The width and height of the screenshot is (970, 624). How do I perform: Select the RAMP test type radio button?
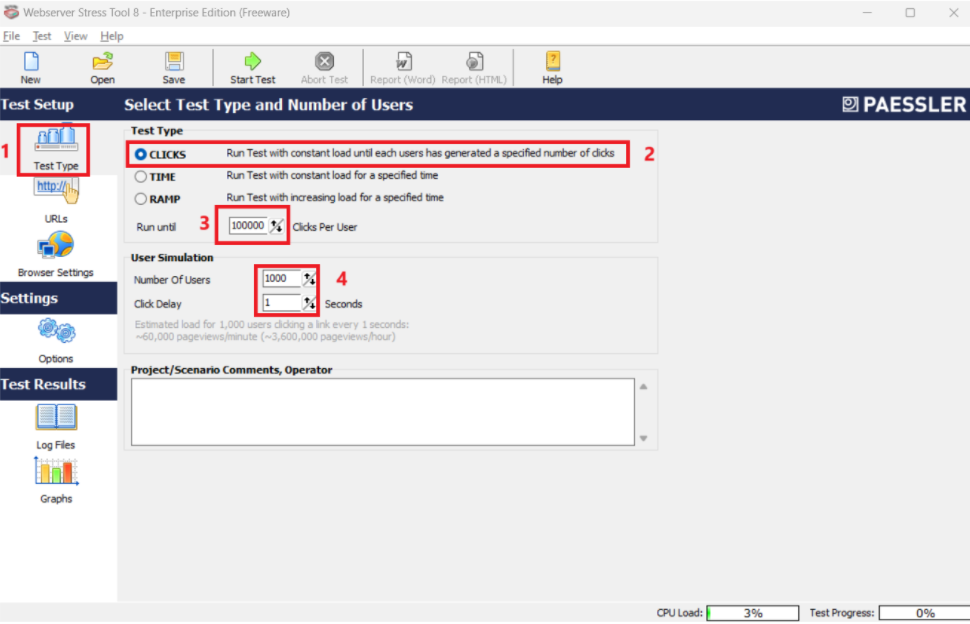(x=141, y=199)
